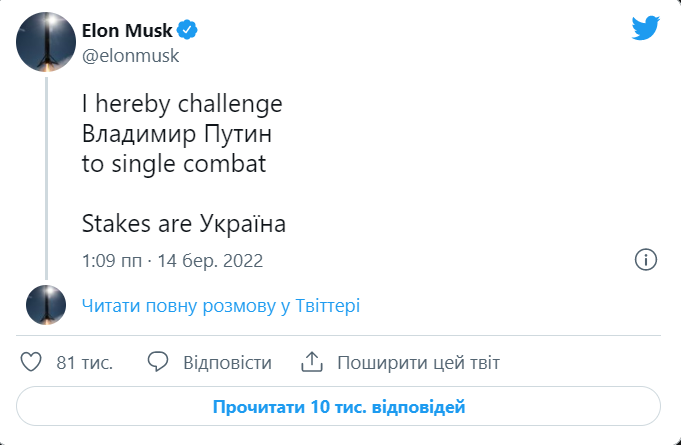Click the reply speech bubble icon

[158, 361]
